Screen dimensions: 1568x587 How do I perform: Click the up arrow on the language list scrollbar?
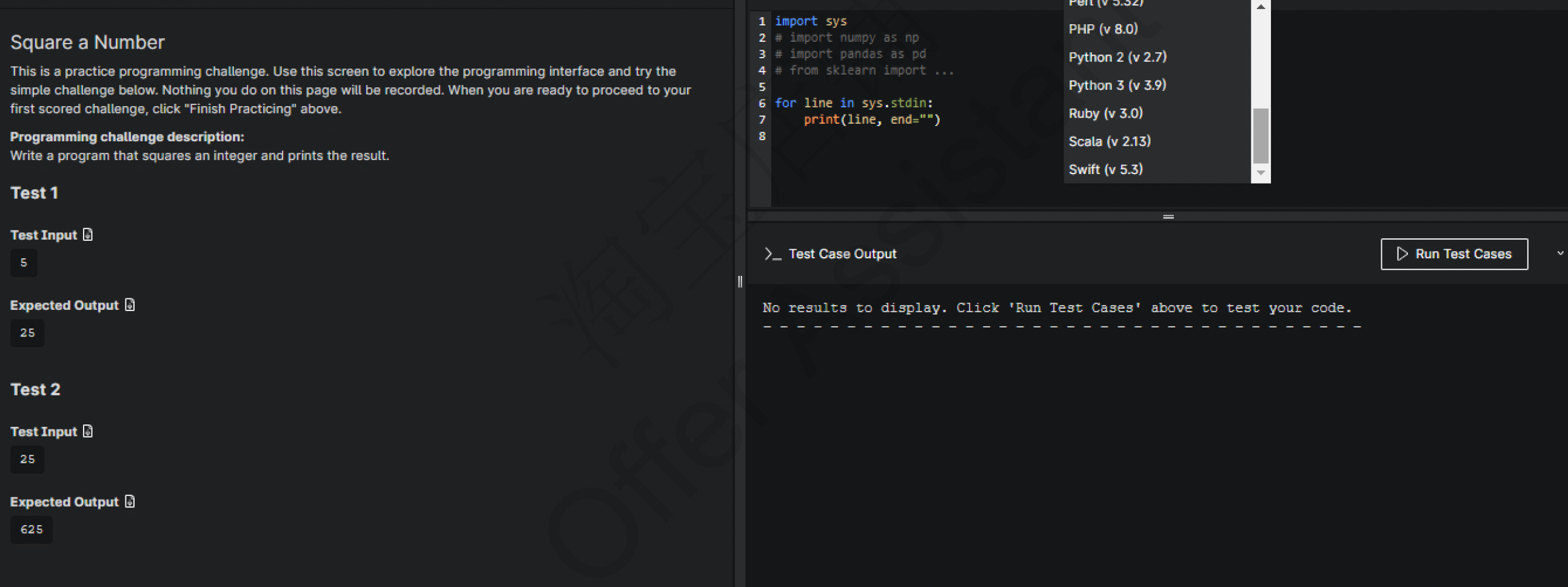[x=1260, y=6]
